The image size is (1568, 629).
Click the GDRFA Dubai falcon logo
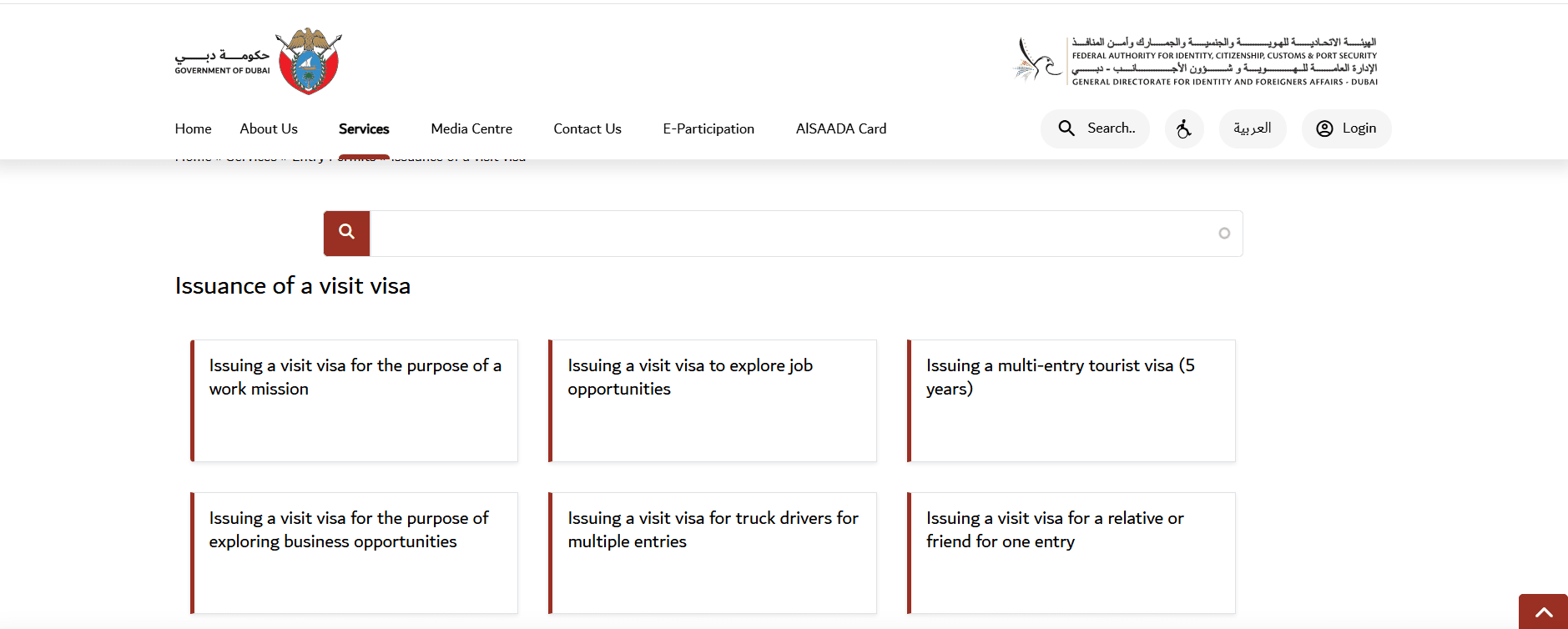pyautogui.click(x=1194, y=61)
